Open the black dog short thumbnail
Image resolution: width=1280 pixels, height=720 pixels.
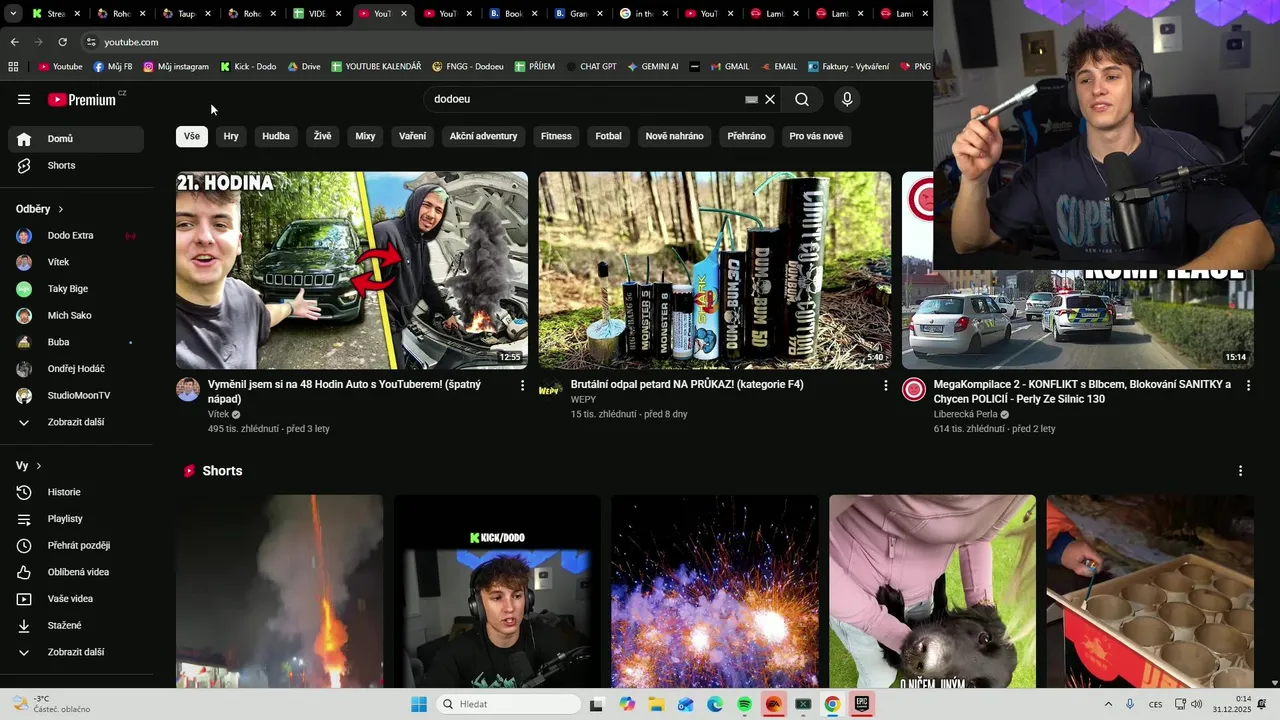932,591
